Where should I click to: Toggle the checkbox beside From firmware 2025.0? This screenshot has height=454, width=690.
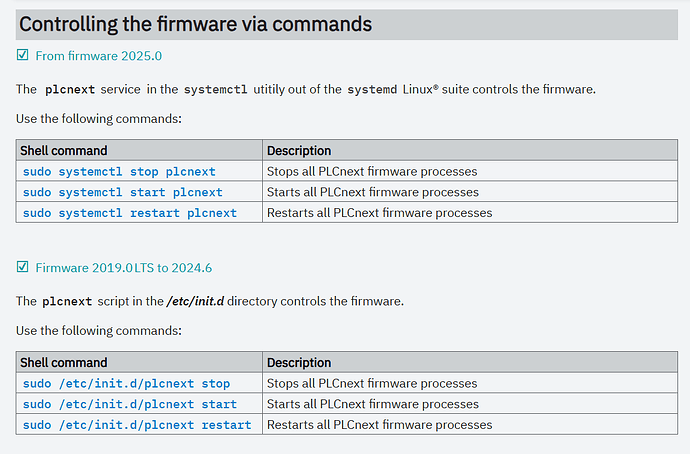23,56
